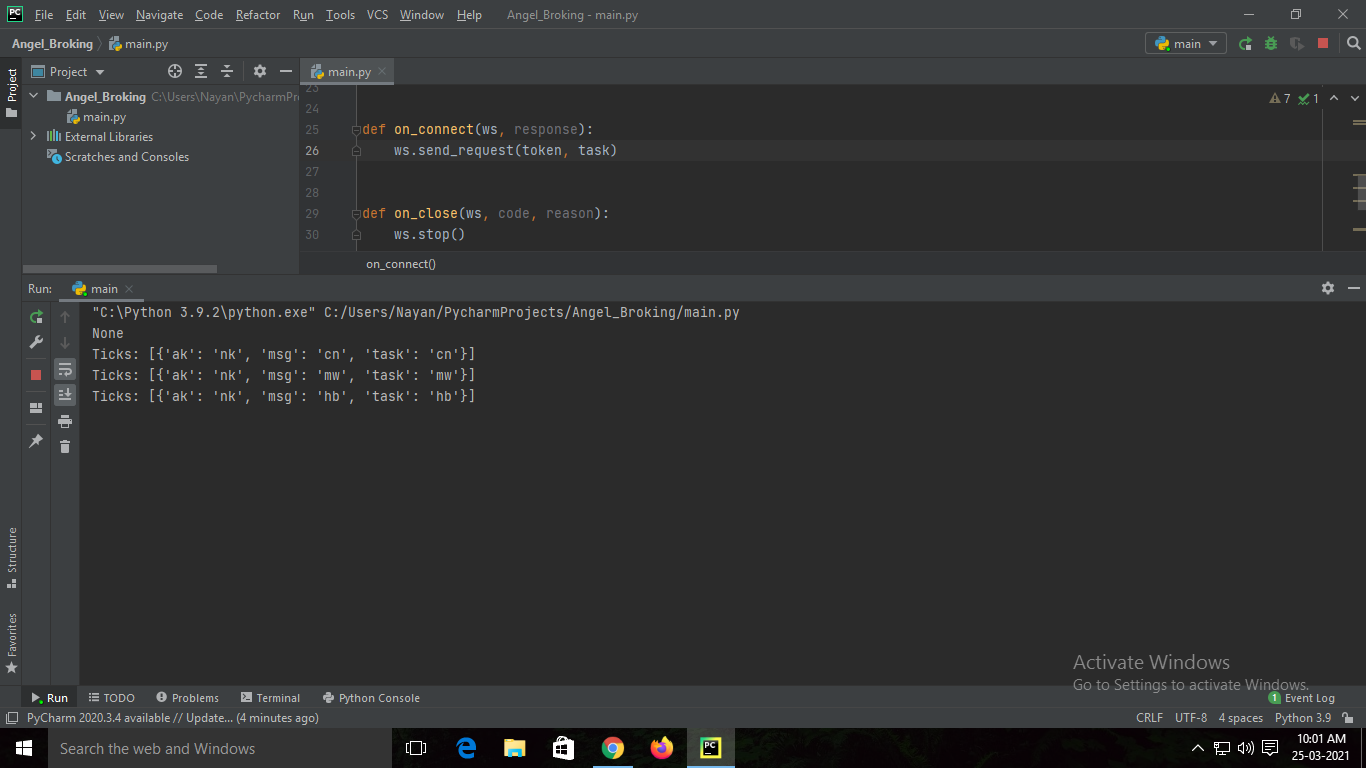The height and width of the screenshot is (768, 1366).
Task: Close the main.py editor tab
Action: [x=382, y=71]
